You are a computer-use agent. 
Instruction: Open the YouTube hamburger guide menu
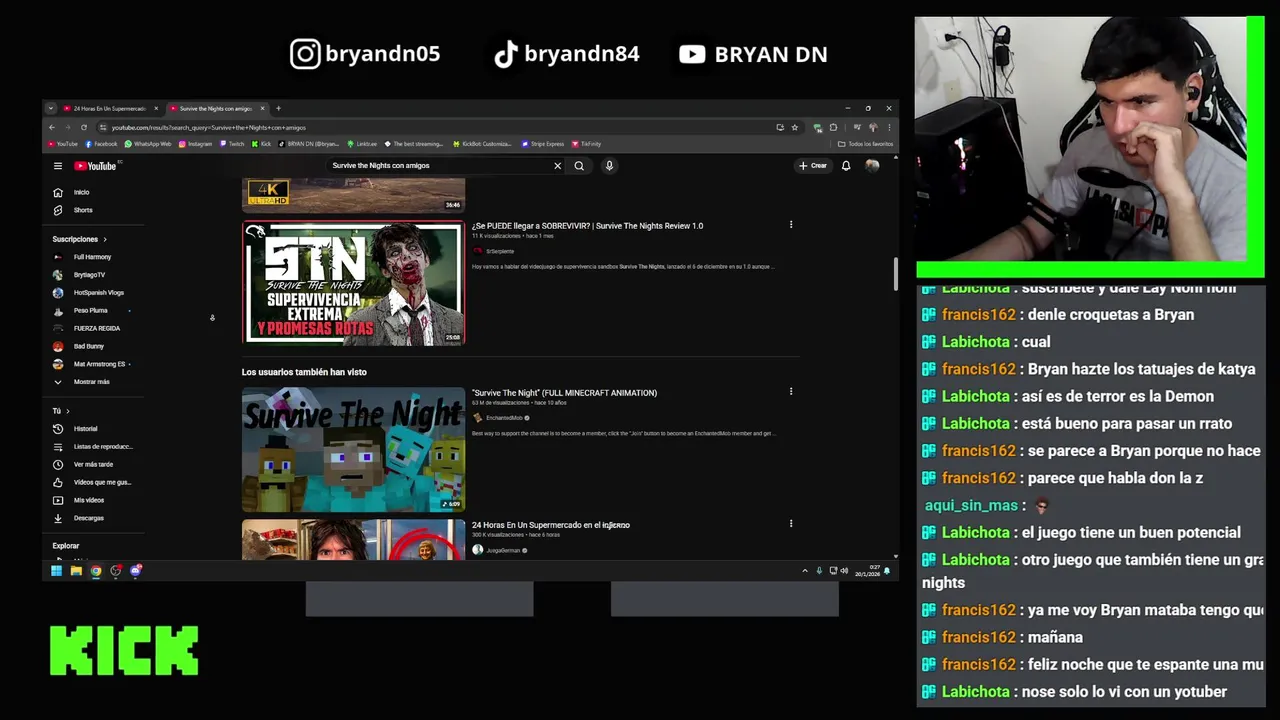point(58,166)
